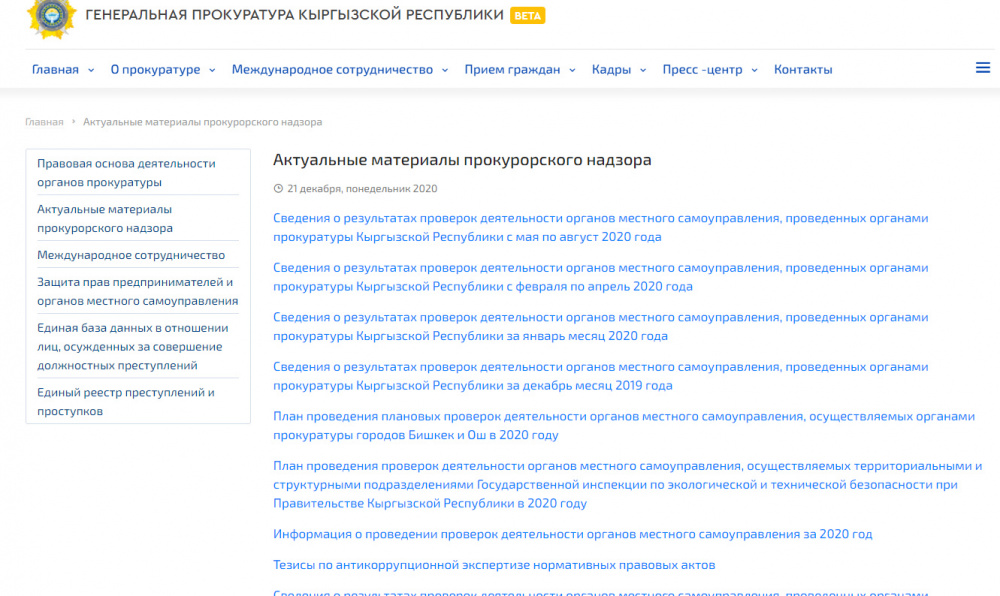Select Главная in the navigation bar
This screenshot has width=1000, height=596.
coord(54,69)
